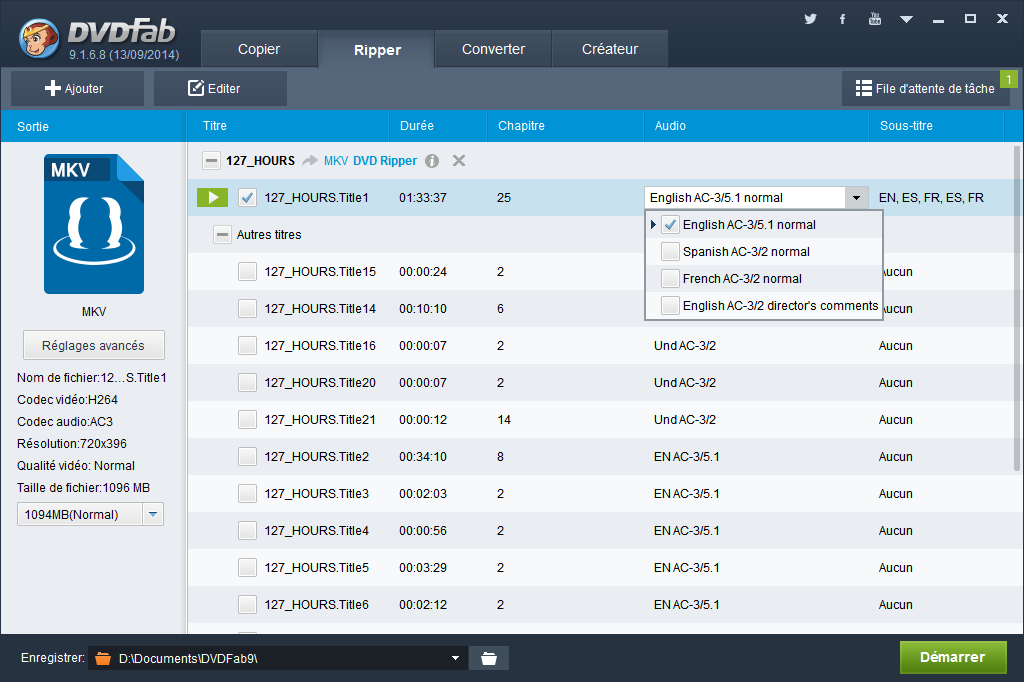This screenshot has width=1024, height=682.
Task: Select the 127_HOURS.Title2 row title
Action: [317, 457]
